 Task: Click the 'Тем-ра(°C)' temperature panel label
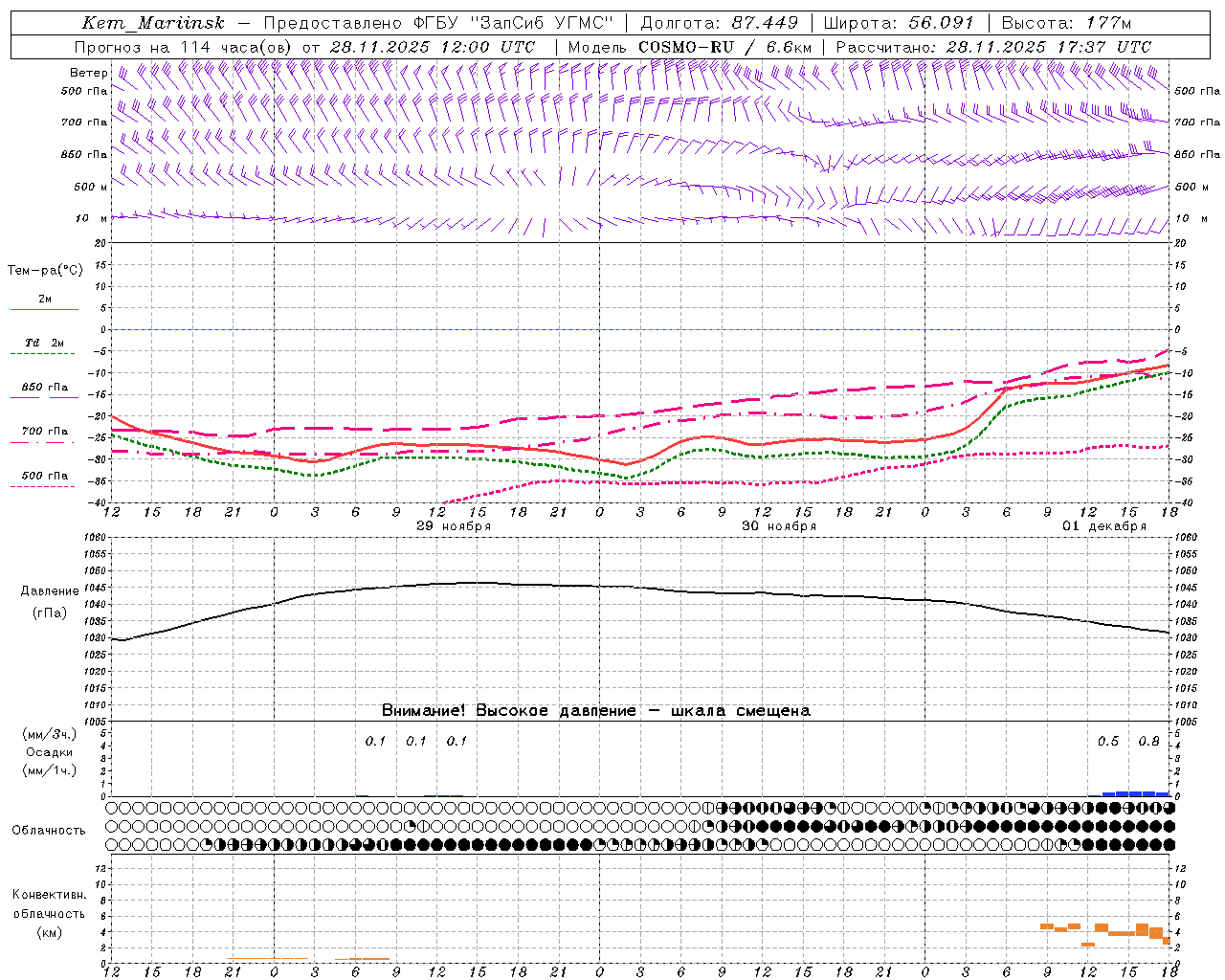click(x=45, y=271)
